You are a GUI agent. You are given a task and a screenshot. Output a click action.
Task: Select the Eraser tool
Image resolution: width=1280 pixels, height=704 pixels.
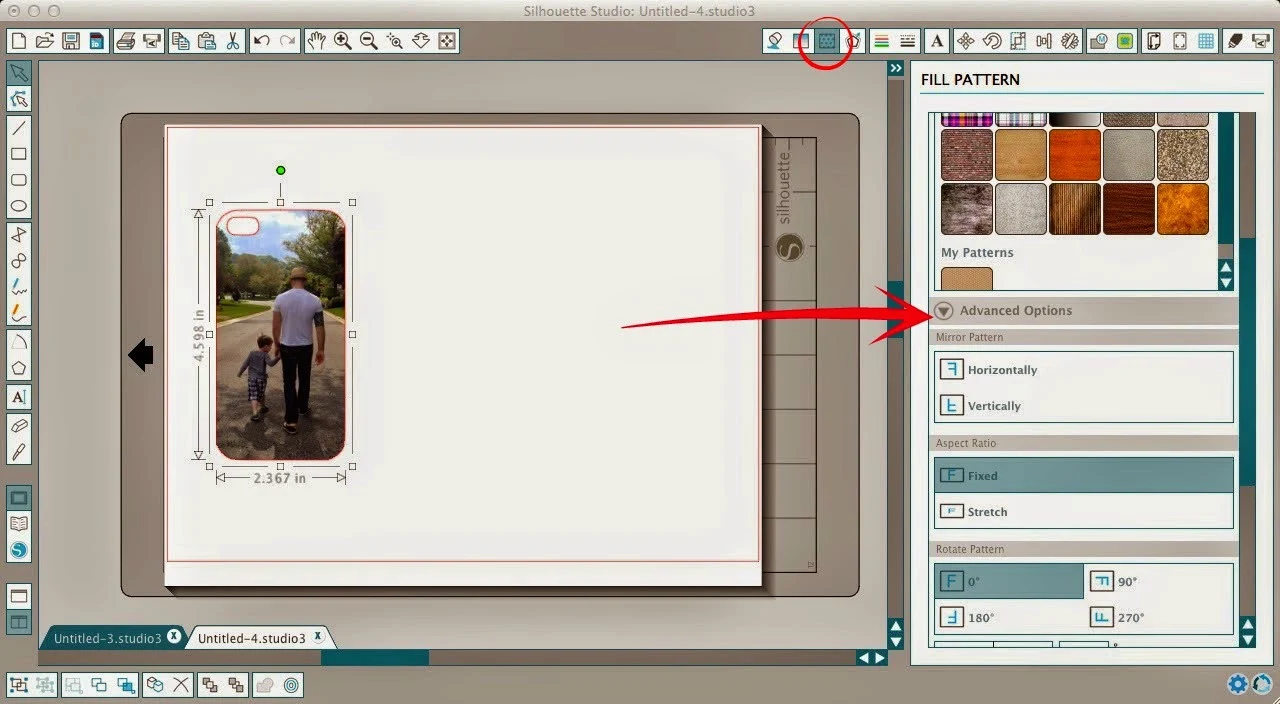(x=19, y=425)
